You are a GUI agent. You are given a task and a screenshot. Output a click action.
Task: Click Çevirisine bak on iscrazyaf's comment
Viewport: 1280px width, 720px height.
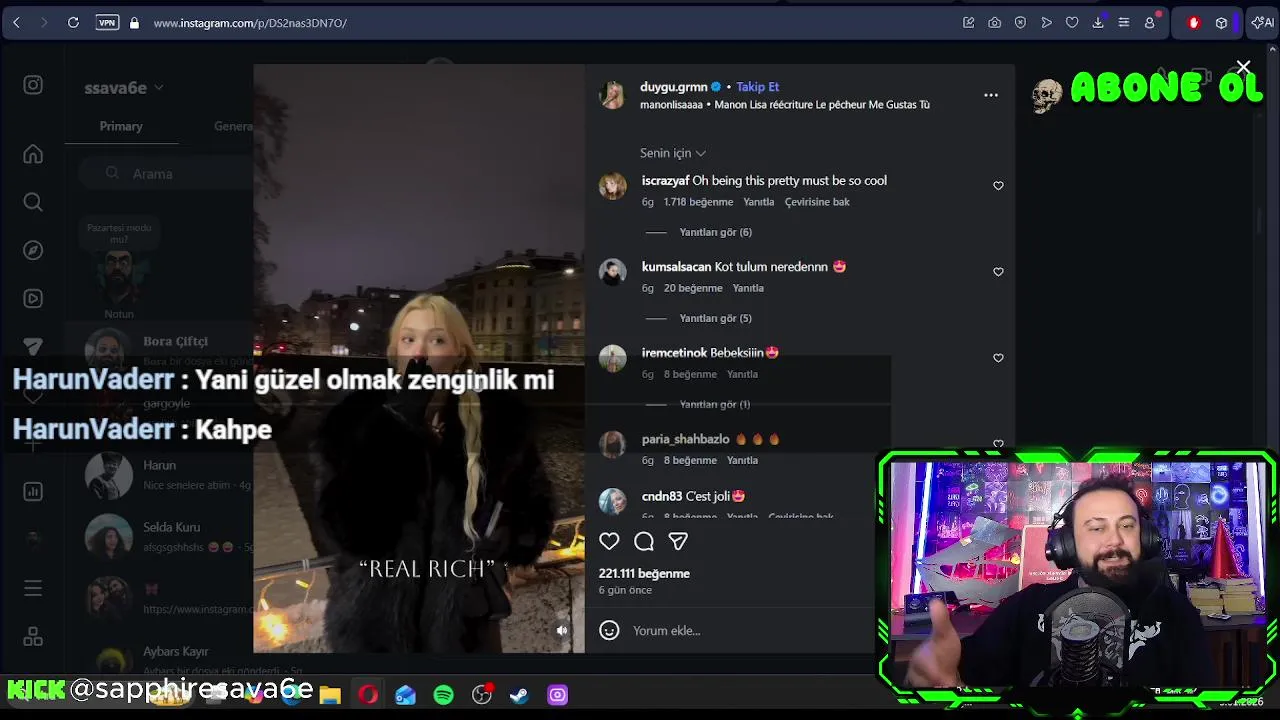tap(817, 202)
